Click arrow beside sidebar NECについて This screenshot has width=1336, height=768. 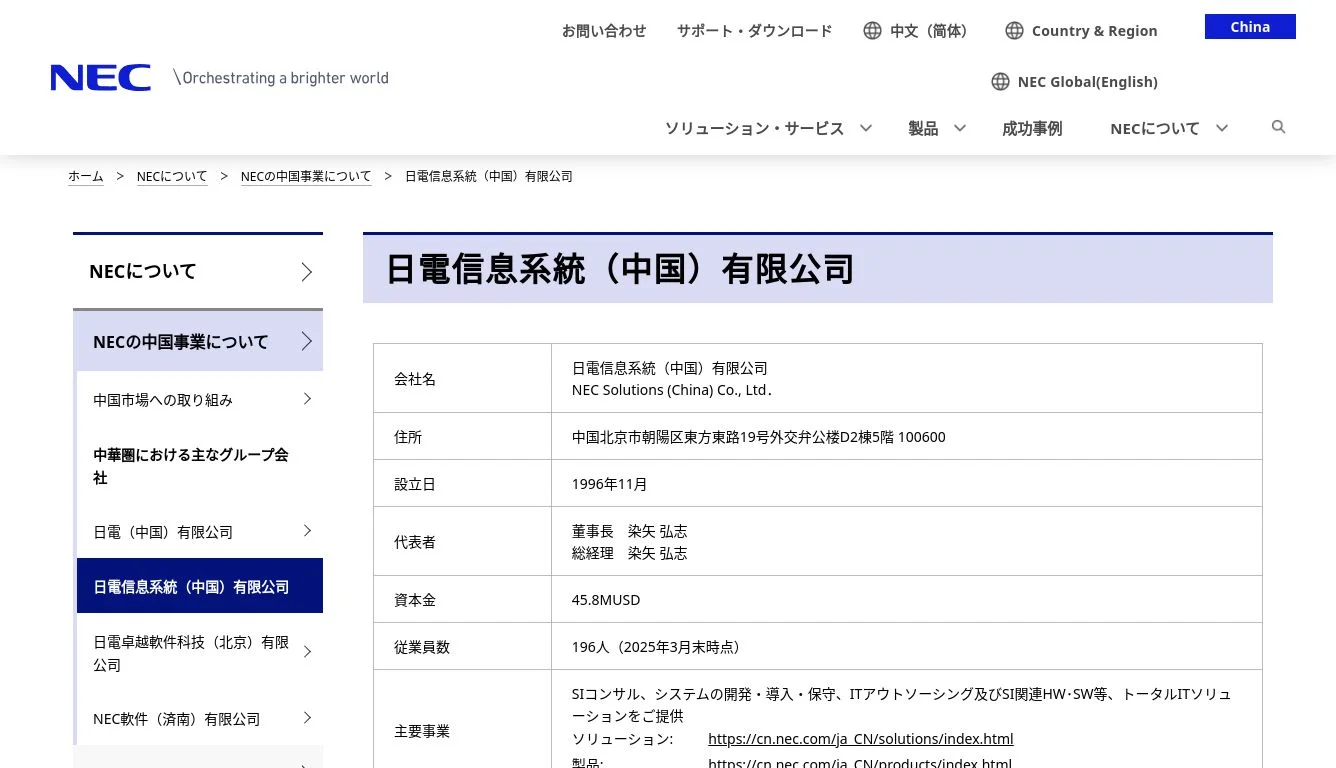pos(307,272)
